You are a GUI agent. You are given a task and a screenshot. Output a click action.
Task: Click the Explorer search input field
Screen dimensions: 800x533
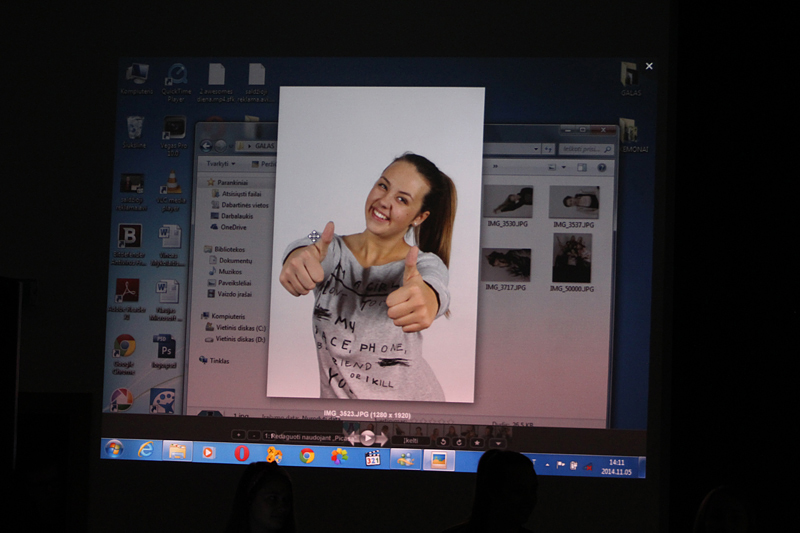[586, 149]
